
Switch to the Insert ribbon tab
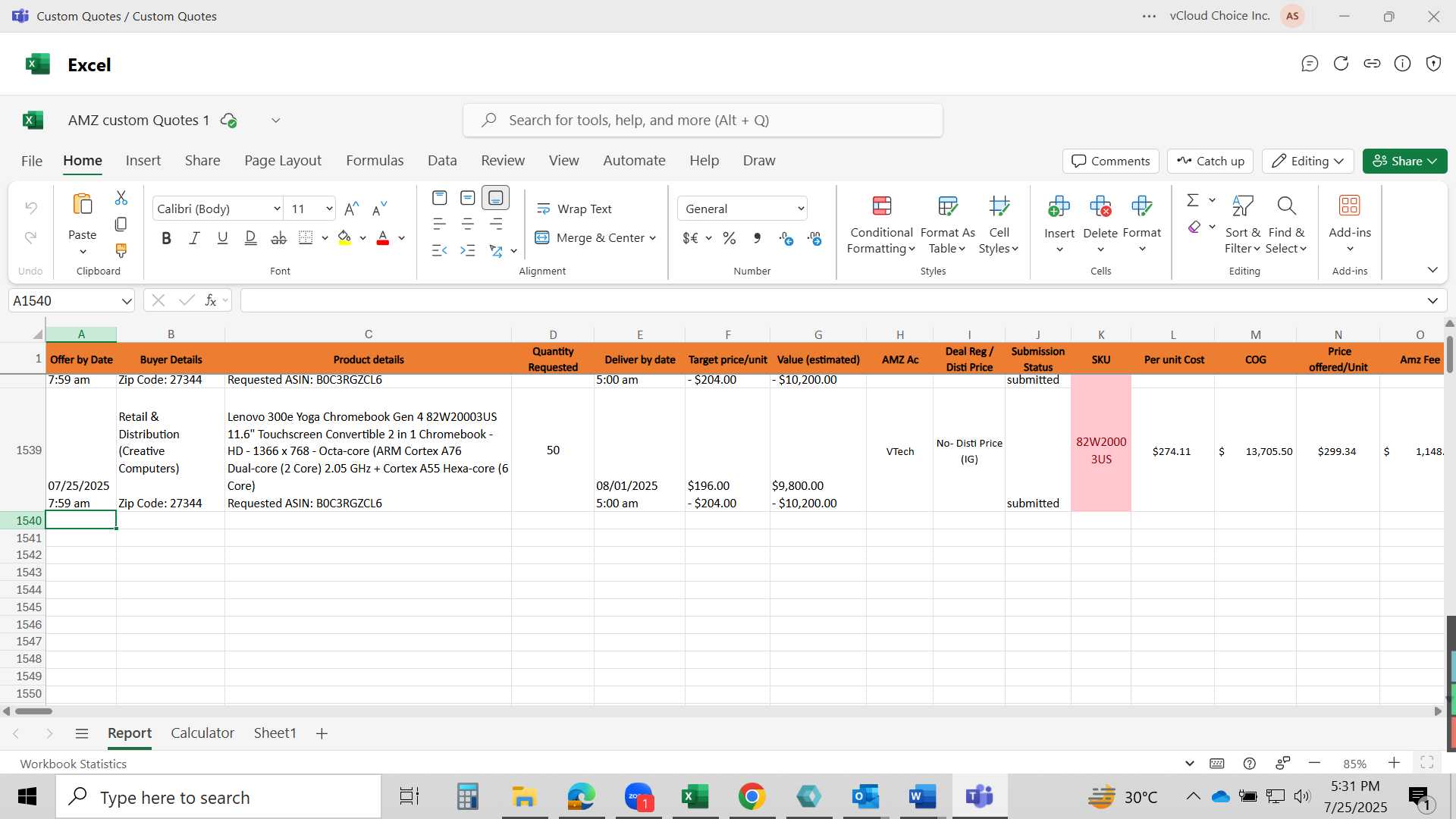(143, 161)
